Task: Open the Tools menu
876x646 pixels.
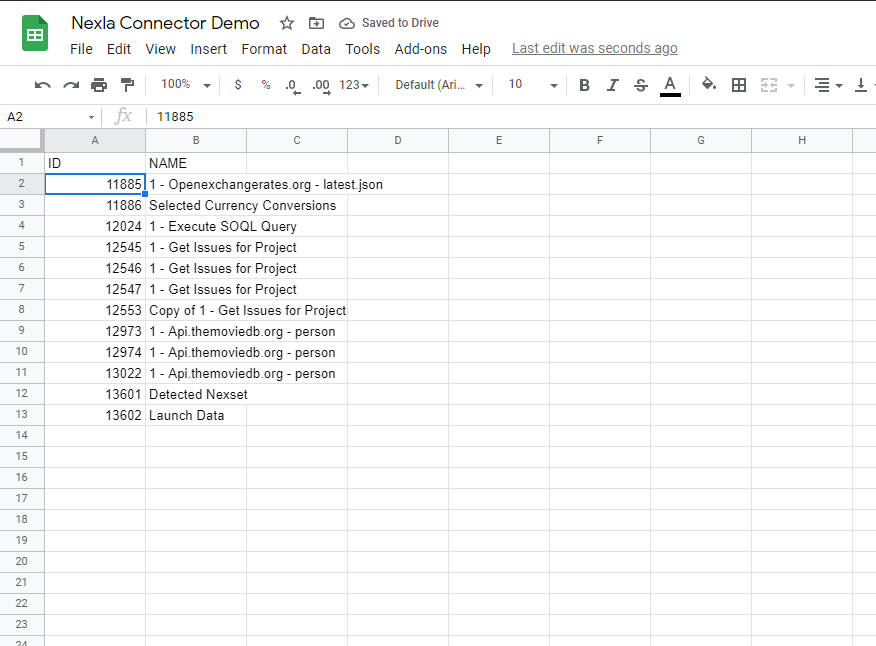Action: [363, 49]
